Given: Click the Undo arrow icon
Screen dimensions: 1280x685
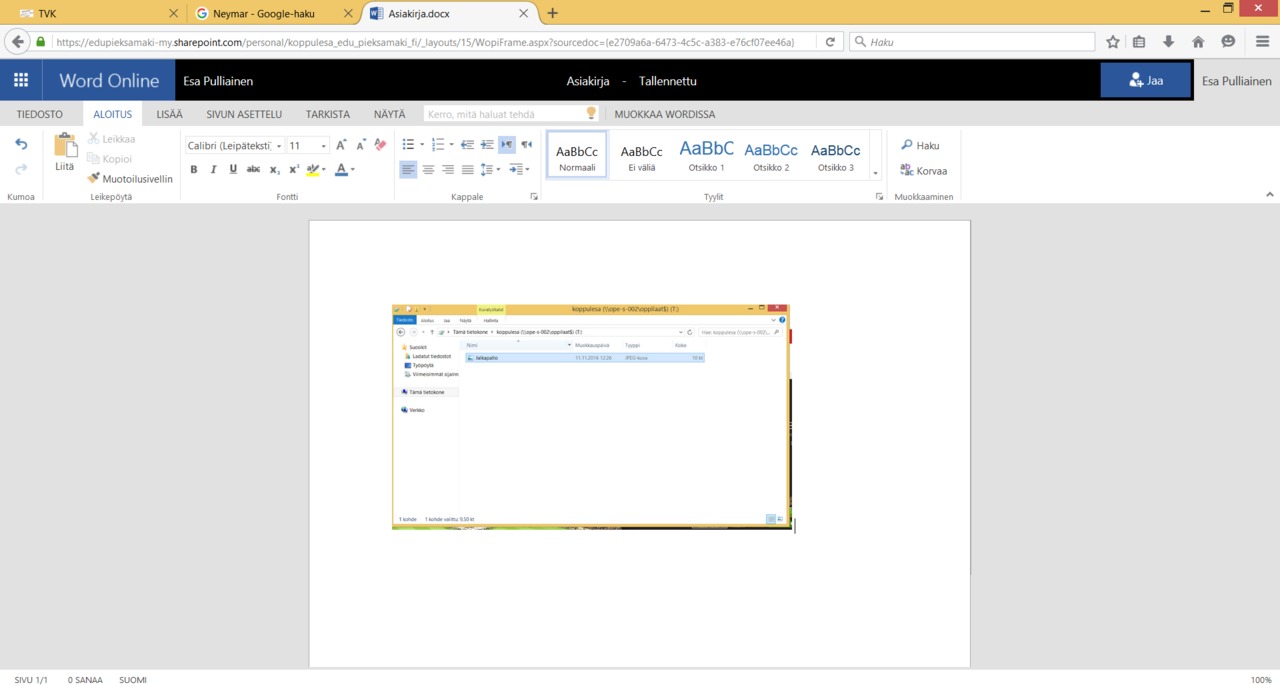Looking at the screenshot, I should coord(21,145).
